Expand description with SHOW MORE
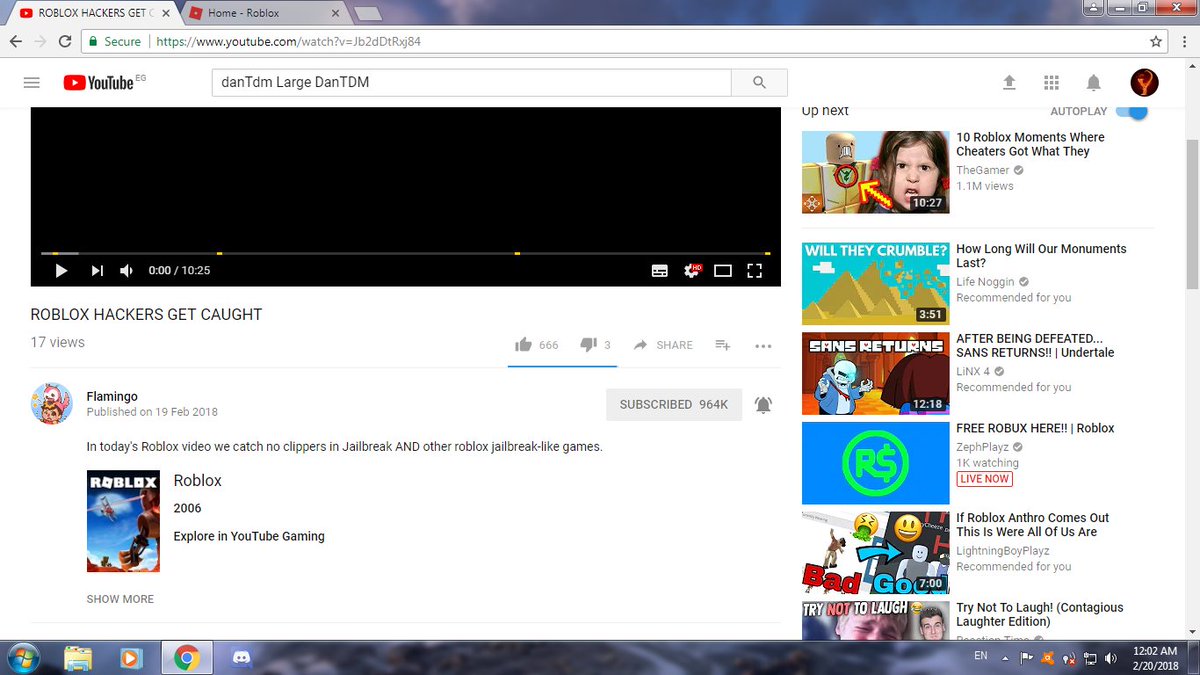Viewport: 1200px width, 675px height. 120,599
